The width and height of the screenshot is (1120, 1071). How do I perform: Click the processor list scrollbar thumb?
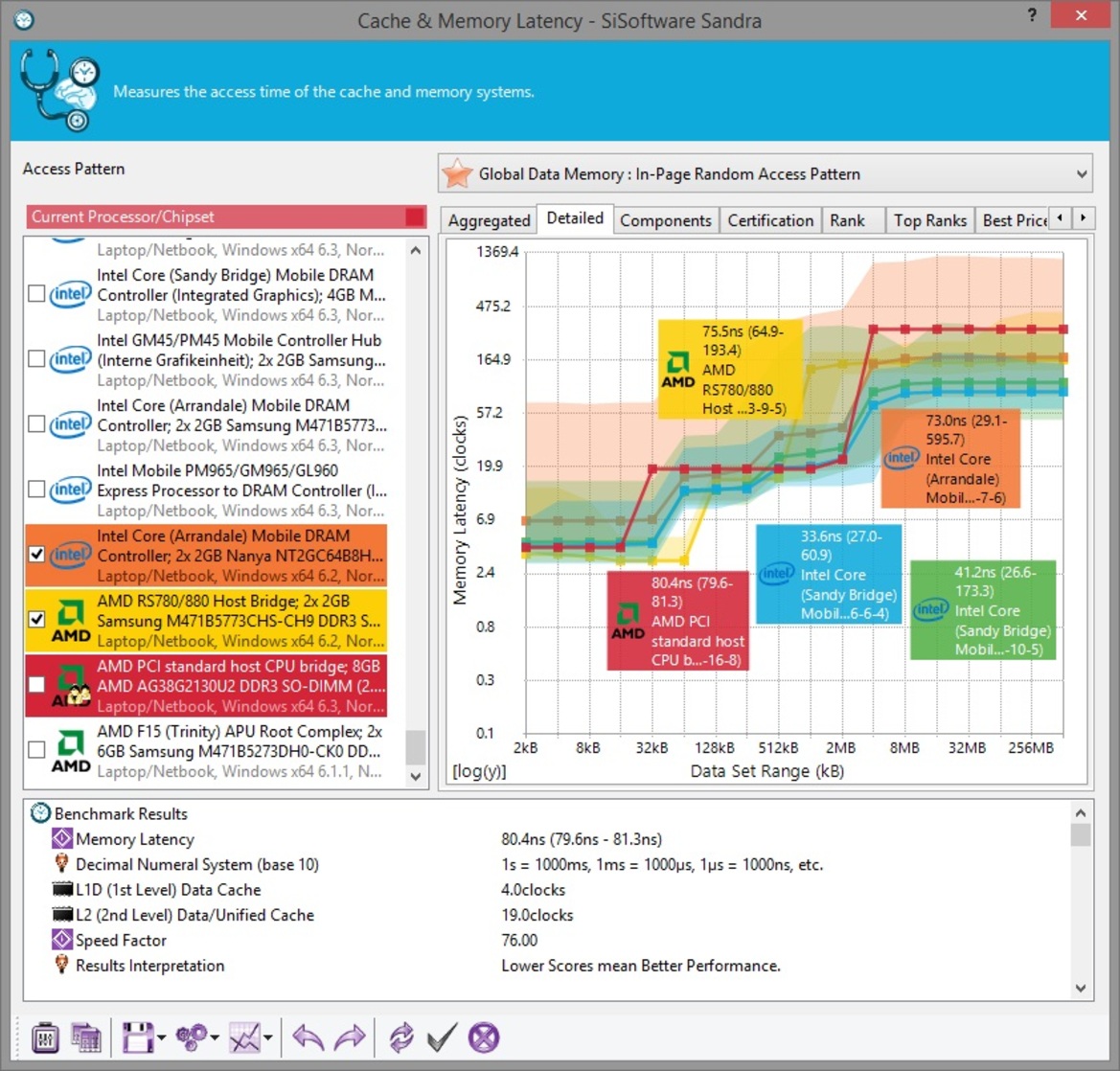[x=416, y=747]
